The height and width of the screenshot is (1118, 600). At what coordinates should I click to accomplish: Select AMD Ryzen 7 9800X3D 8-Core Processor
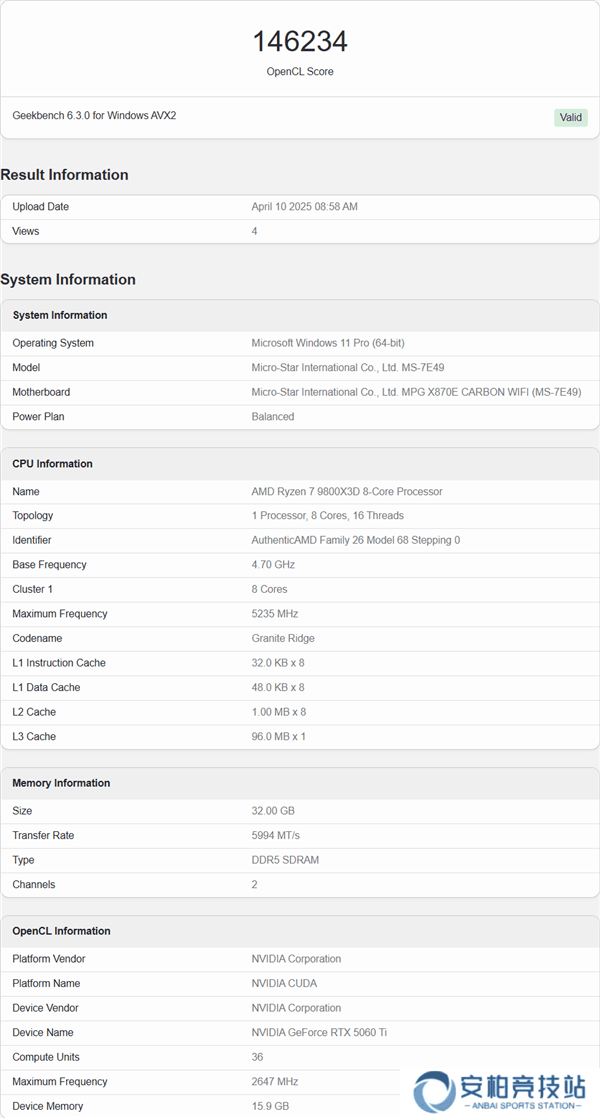[347, 491]
